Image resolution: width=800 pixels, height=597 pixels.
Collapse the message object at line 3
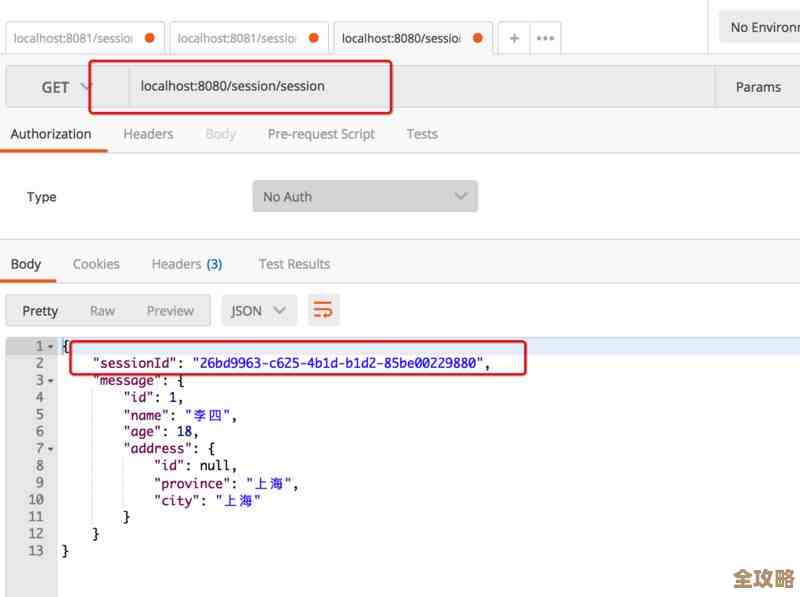[x=51, y=380]
